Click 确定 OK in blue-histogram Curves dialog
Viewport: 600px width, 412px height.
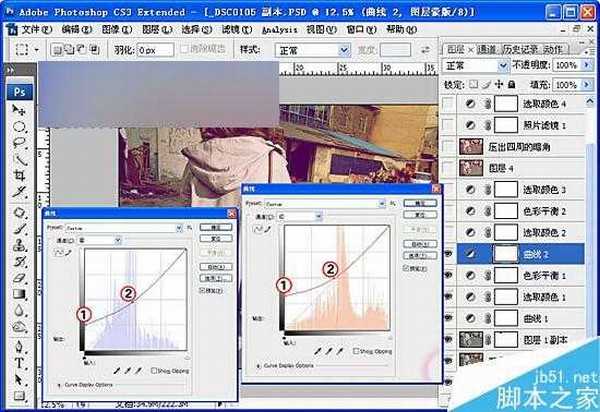tap(216, 227)
